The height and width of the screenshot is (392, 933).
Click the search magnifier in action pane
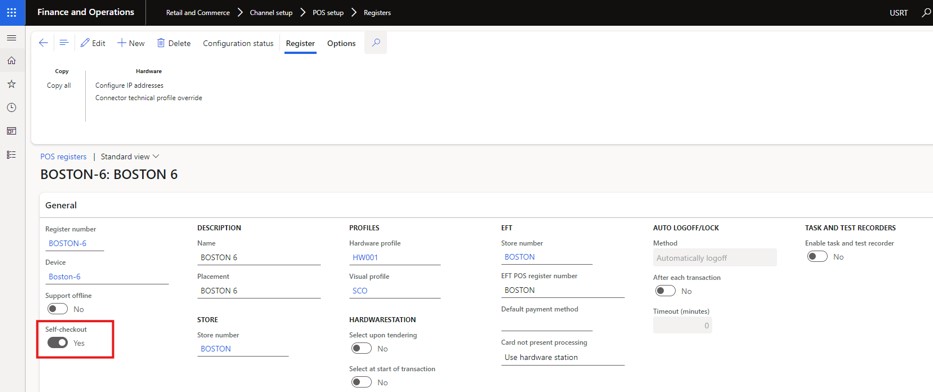click(375, 43)
